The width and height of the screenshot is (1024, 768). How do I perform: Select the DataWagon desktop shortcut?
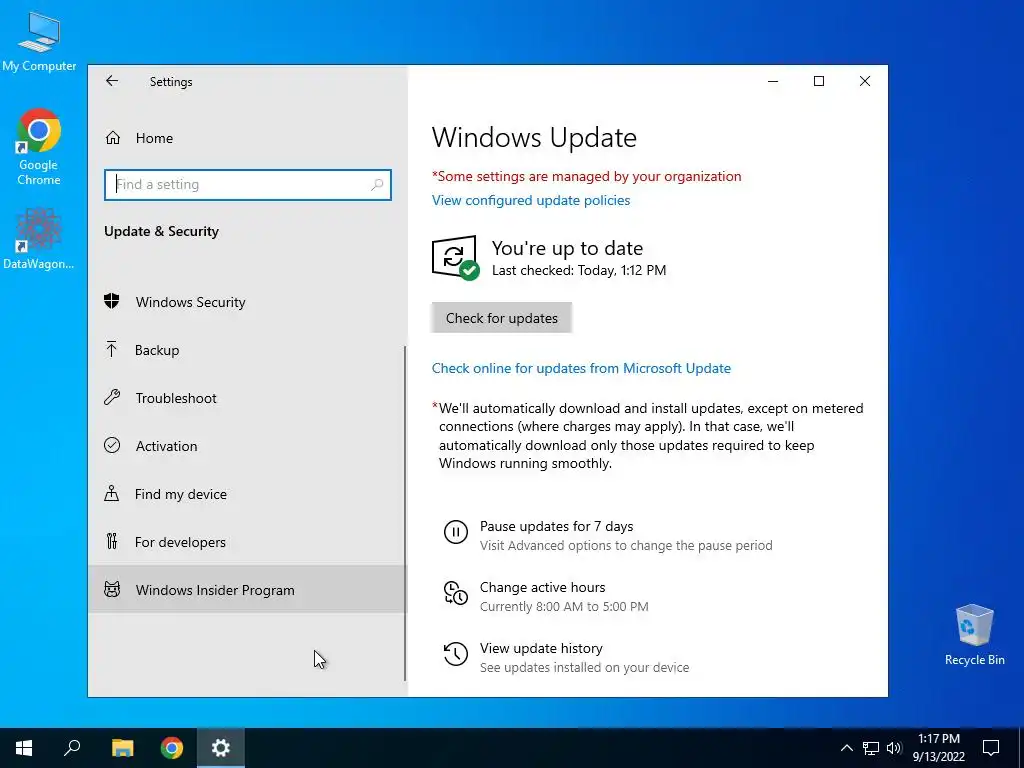pyautogui.click(x=39, y=239)
